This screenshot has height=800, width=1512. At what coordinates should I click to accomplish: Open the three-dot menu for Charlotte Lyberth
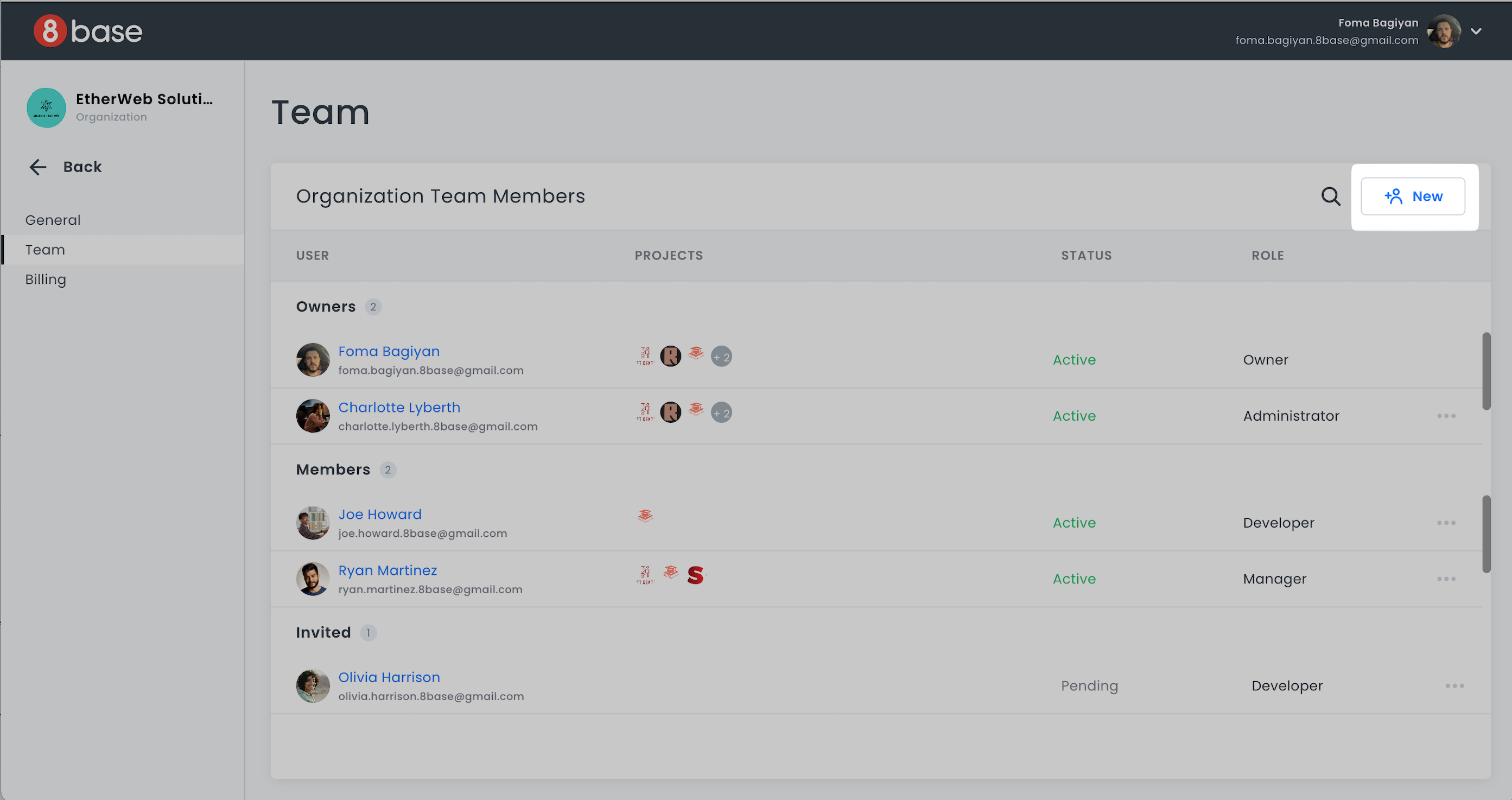click(1446, 416)
